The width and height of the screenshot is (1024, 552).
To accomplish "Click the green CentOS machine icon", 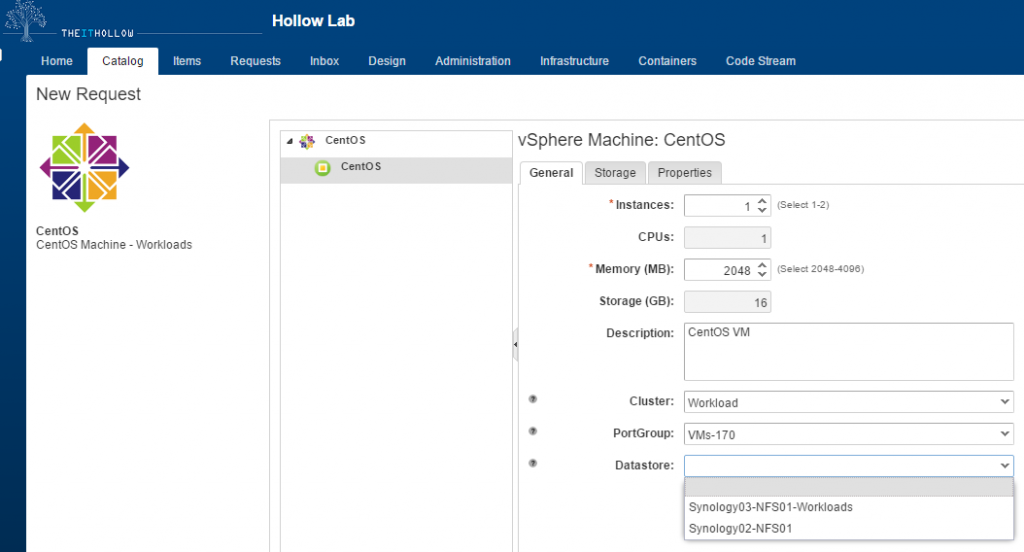I will 322,167.
